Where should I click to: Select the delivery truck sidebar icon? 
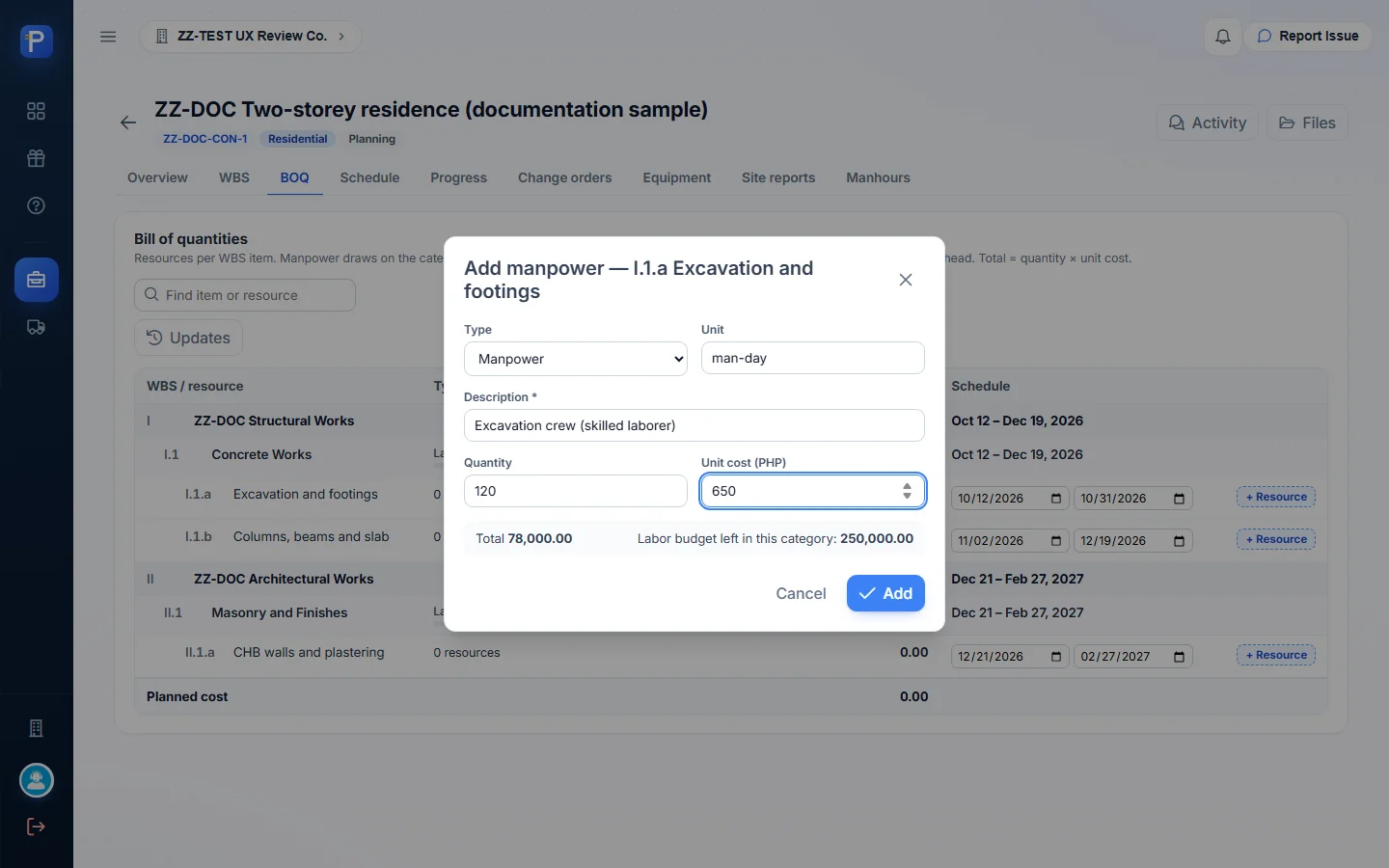(x=36, y=327)
